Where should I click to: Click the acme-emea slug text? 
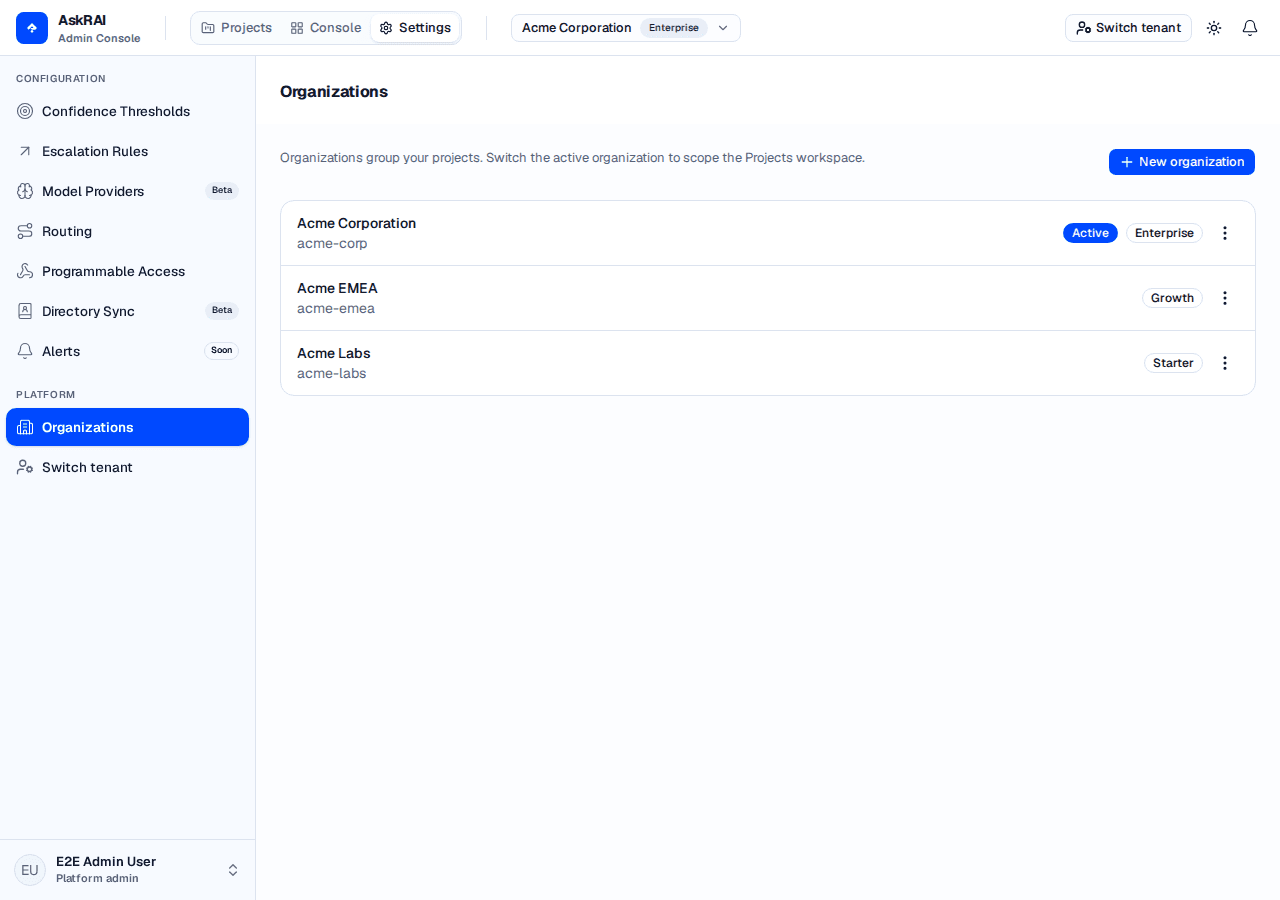click(336, 308)
